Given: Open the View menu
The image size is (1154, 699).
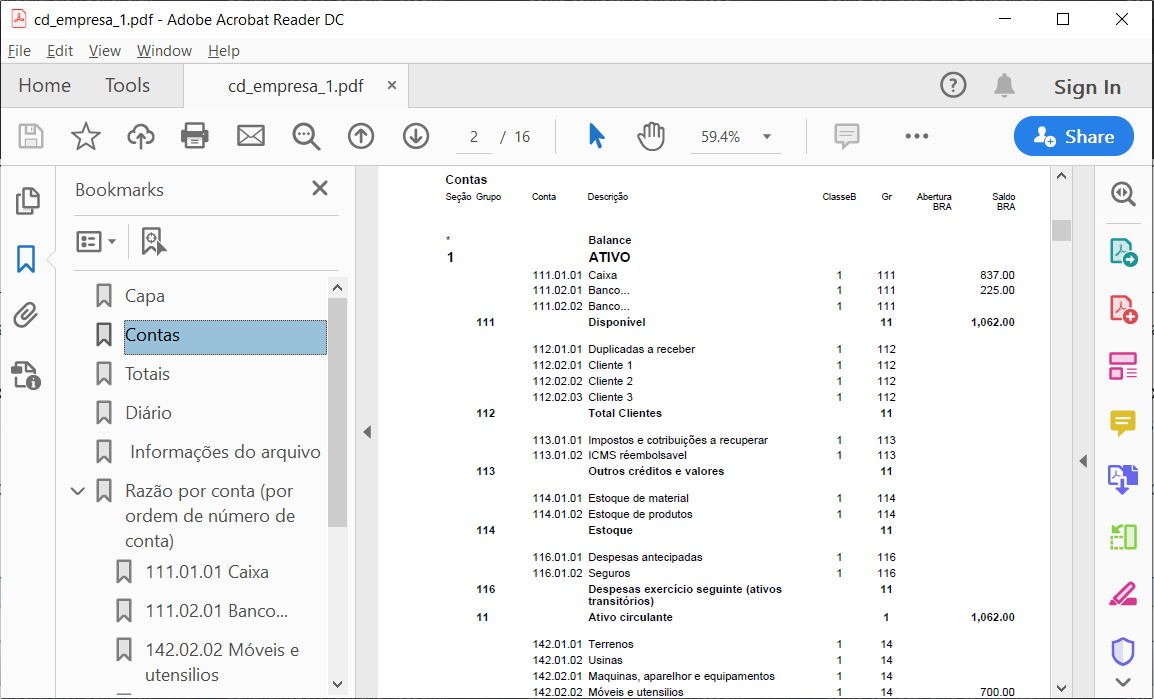Looking at the screenshot, I should coord(105,51).
